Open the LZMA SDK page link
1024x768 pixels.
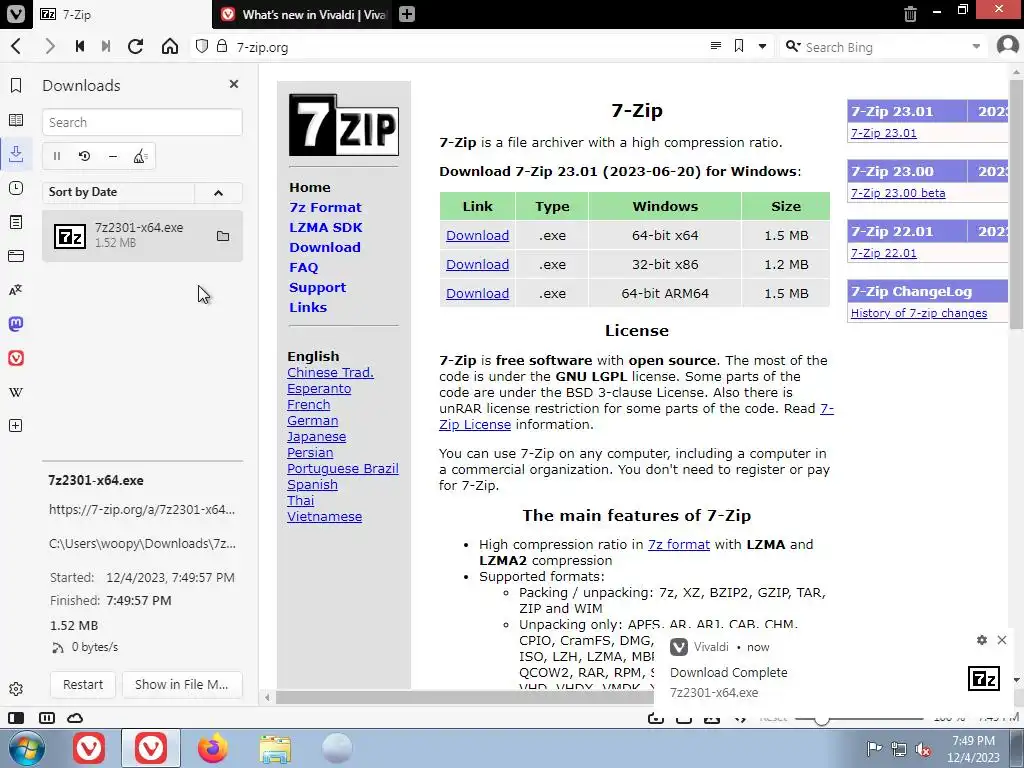coord(325,227)
